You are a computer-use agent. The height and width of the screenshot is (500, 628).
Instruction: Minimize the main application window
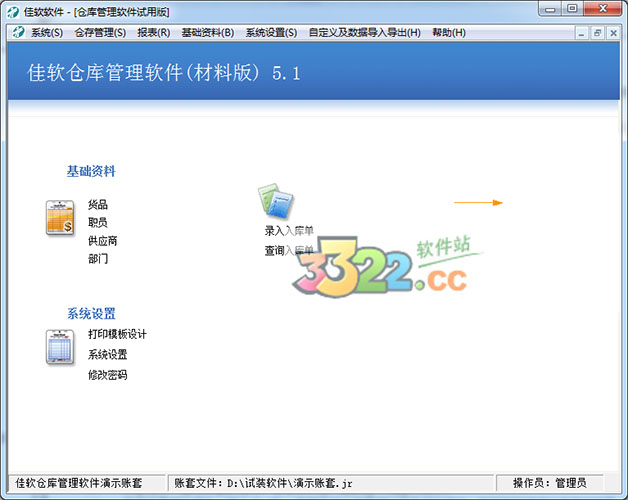550,9
